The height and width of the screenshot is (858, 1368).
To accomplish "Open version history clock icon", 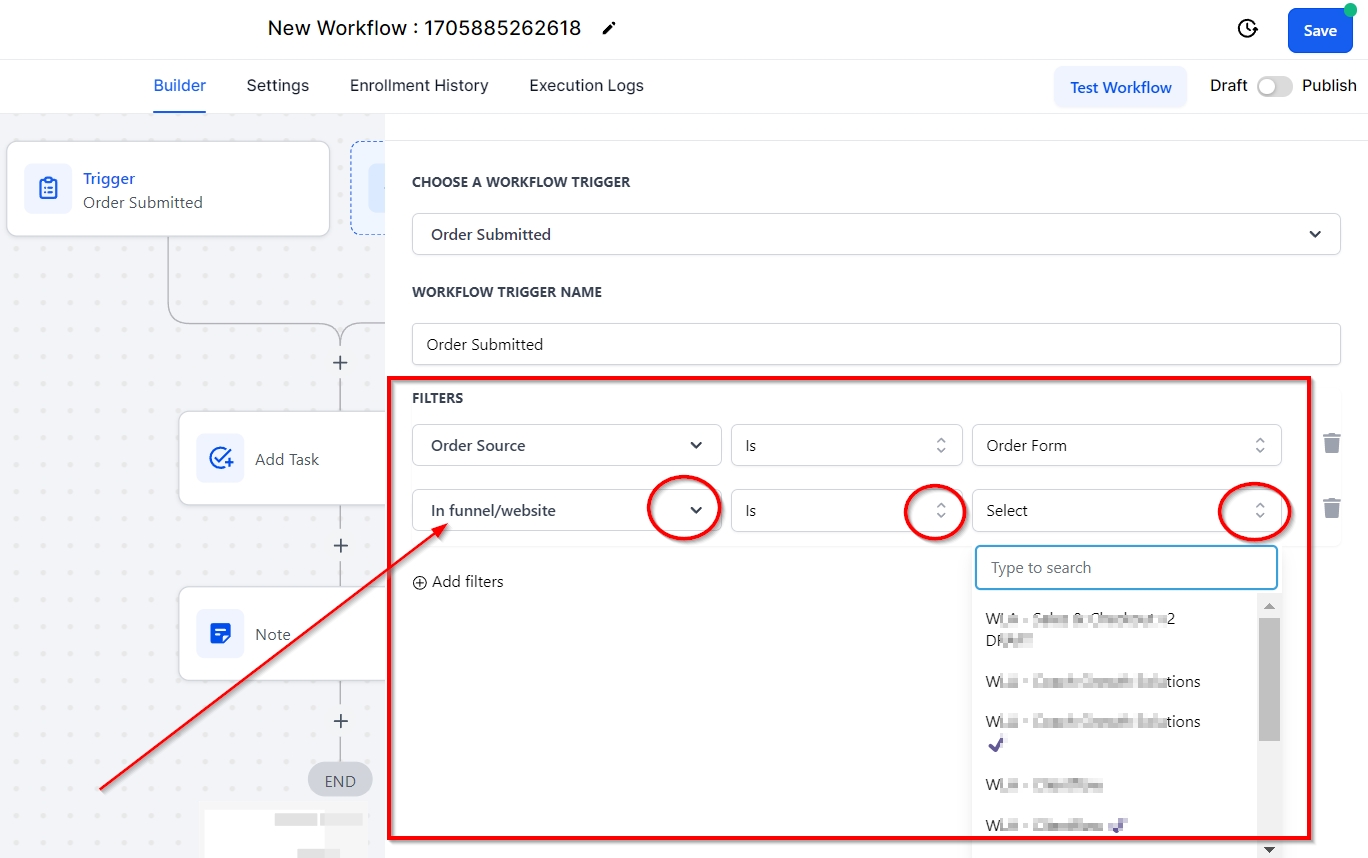I will tap(1247, 29).
